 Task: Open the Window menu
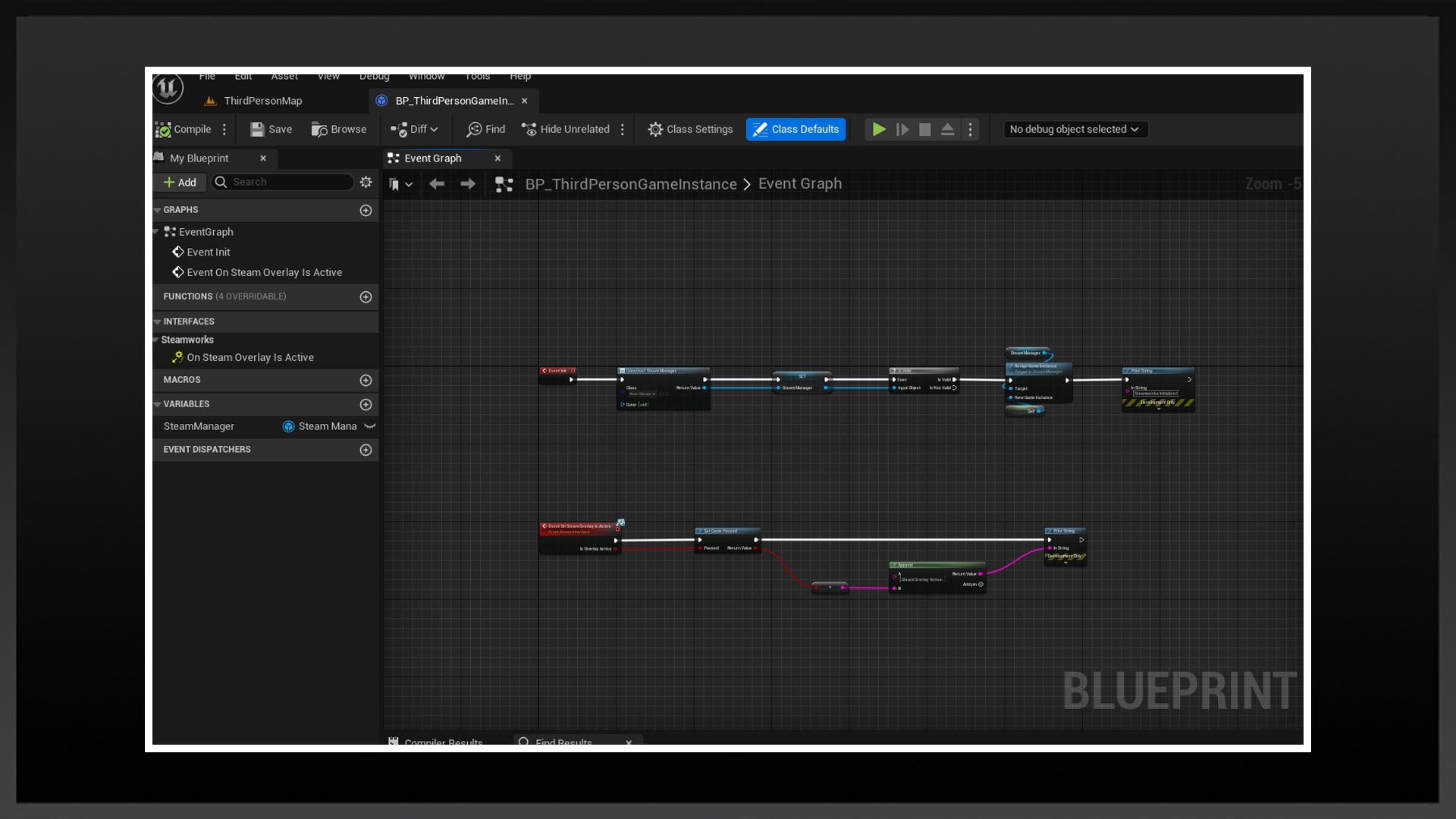426,77
